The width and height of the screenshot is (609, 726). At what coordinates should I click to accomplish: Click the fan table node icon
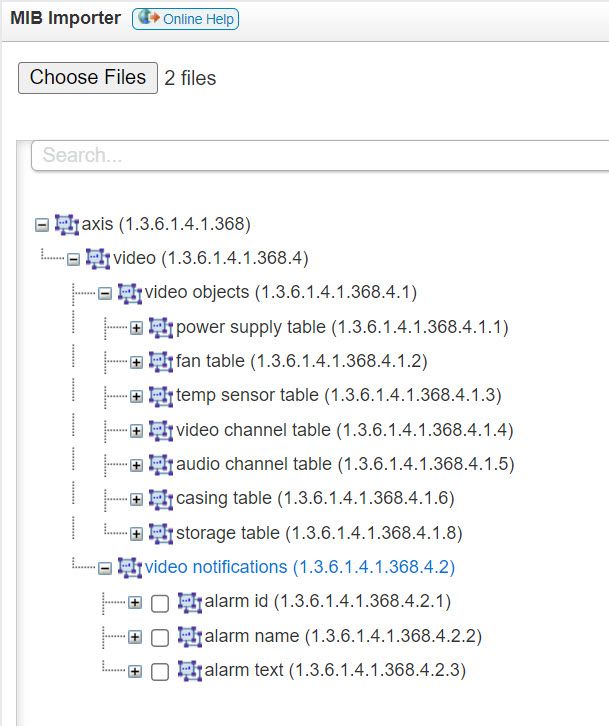point(161,361)
